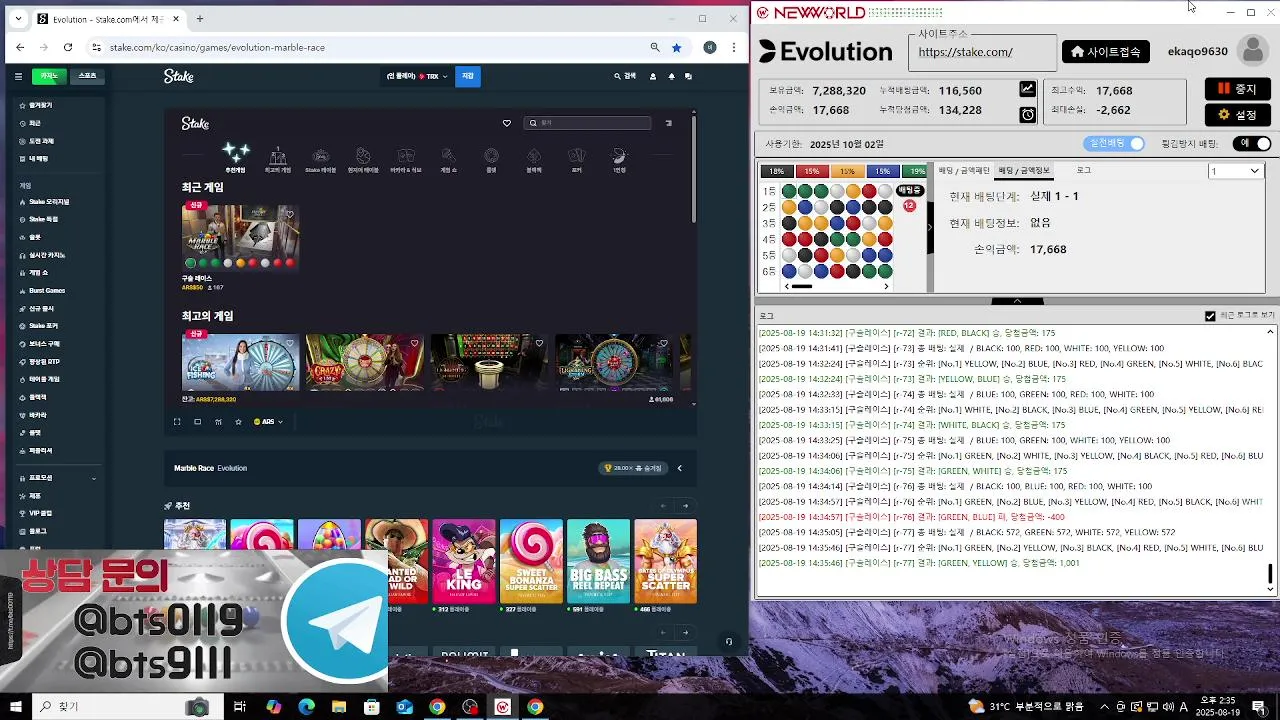Click Chrome address bar URL
Screen dimensions: 1280x720
point(217,47)
